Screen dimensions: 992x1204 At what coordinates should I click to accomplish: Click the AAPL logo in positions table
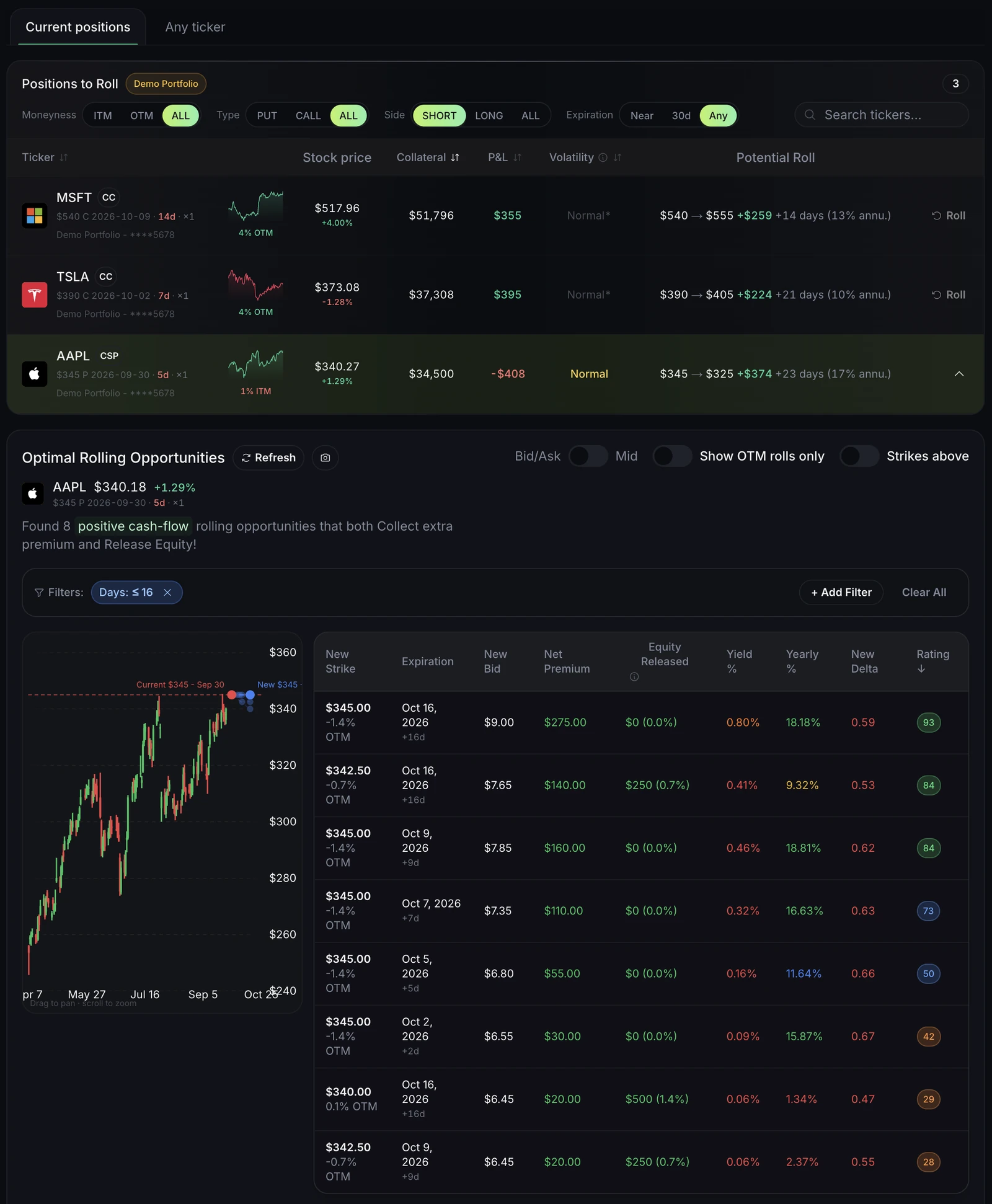35,374
